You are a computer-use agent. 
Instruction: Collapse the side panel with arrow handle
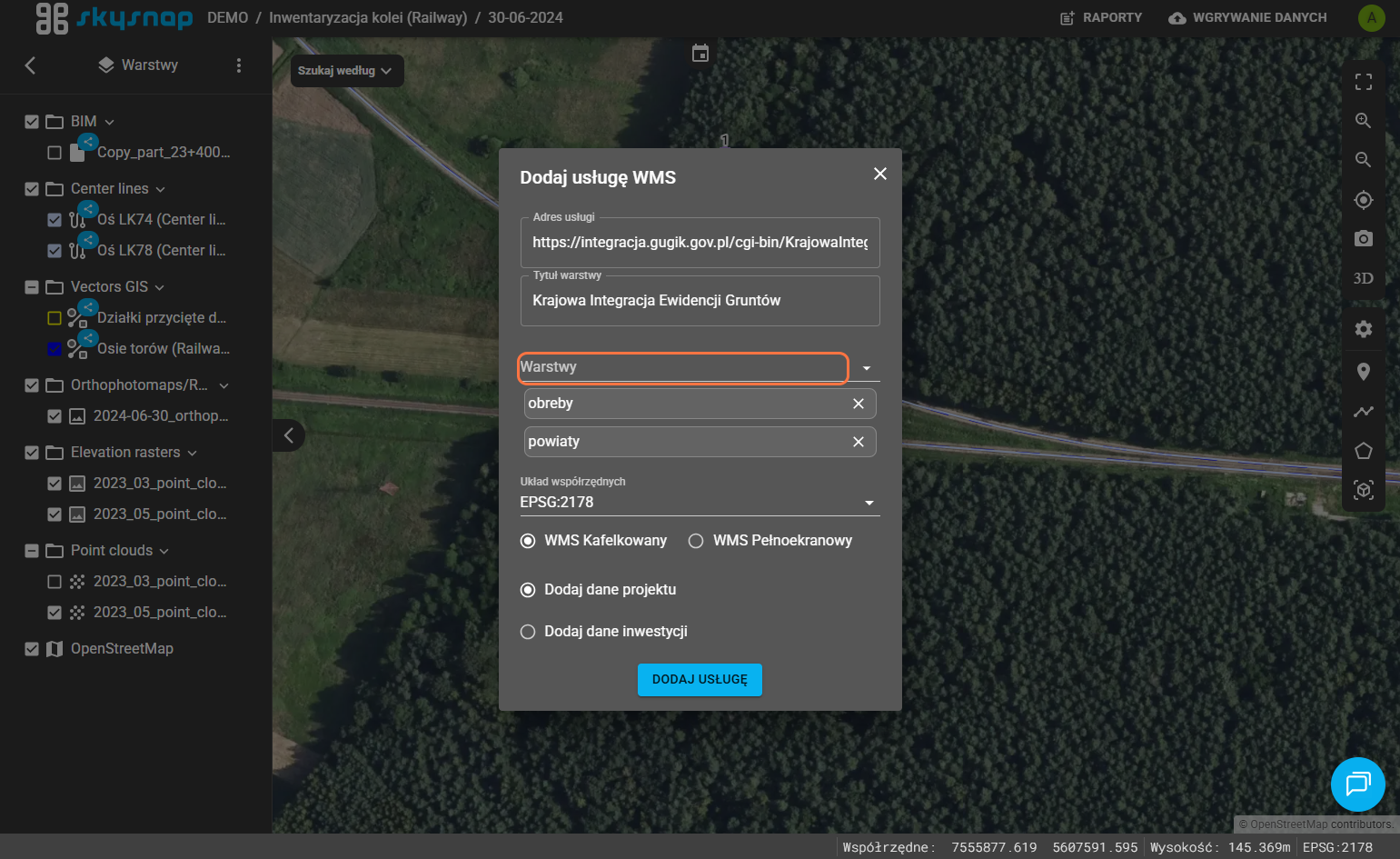288,435
